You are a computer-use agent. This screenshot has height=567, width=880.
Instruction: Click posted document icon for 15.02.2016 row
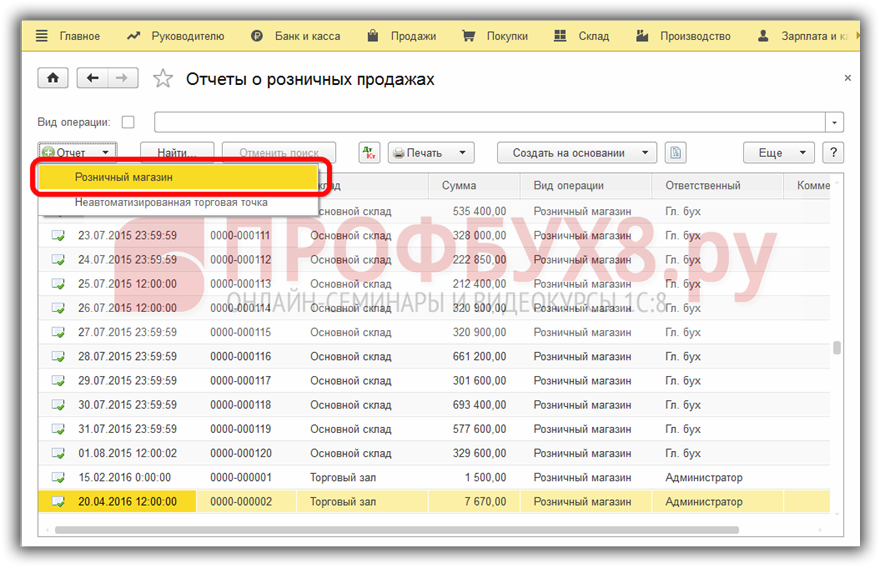[x=58, y=477]
